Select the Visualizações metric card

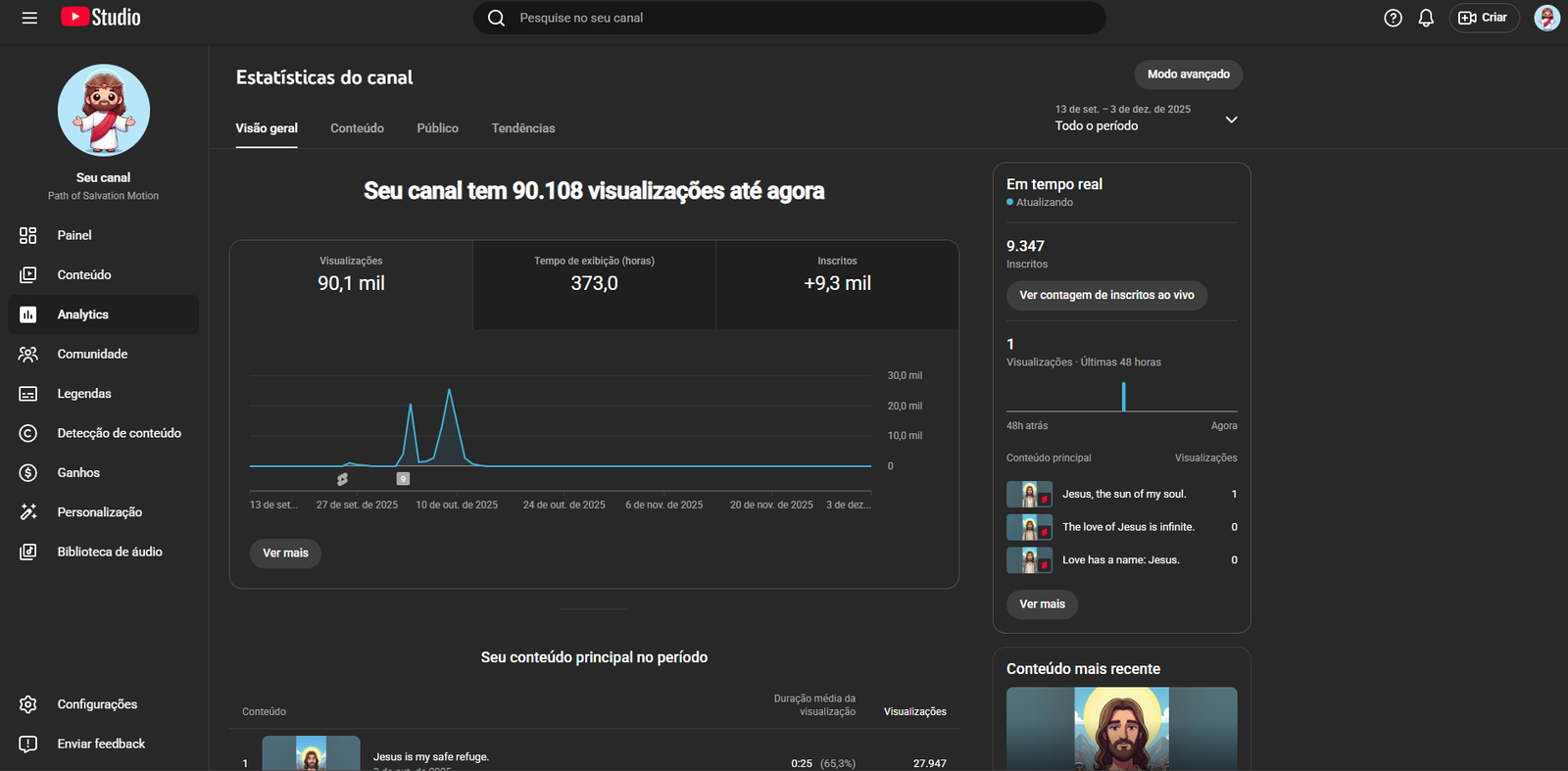click(351, 284)
